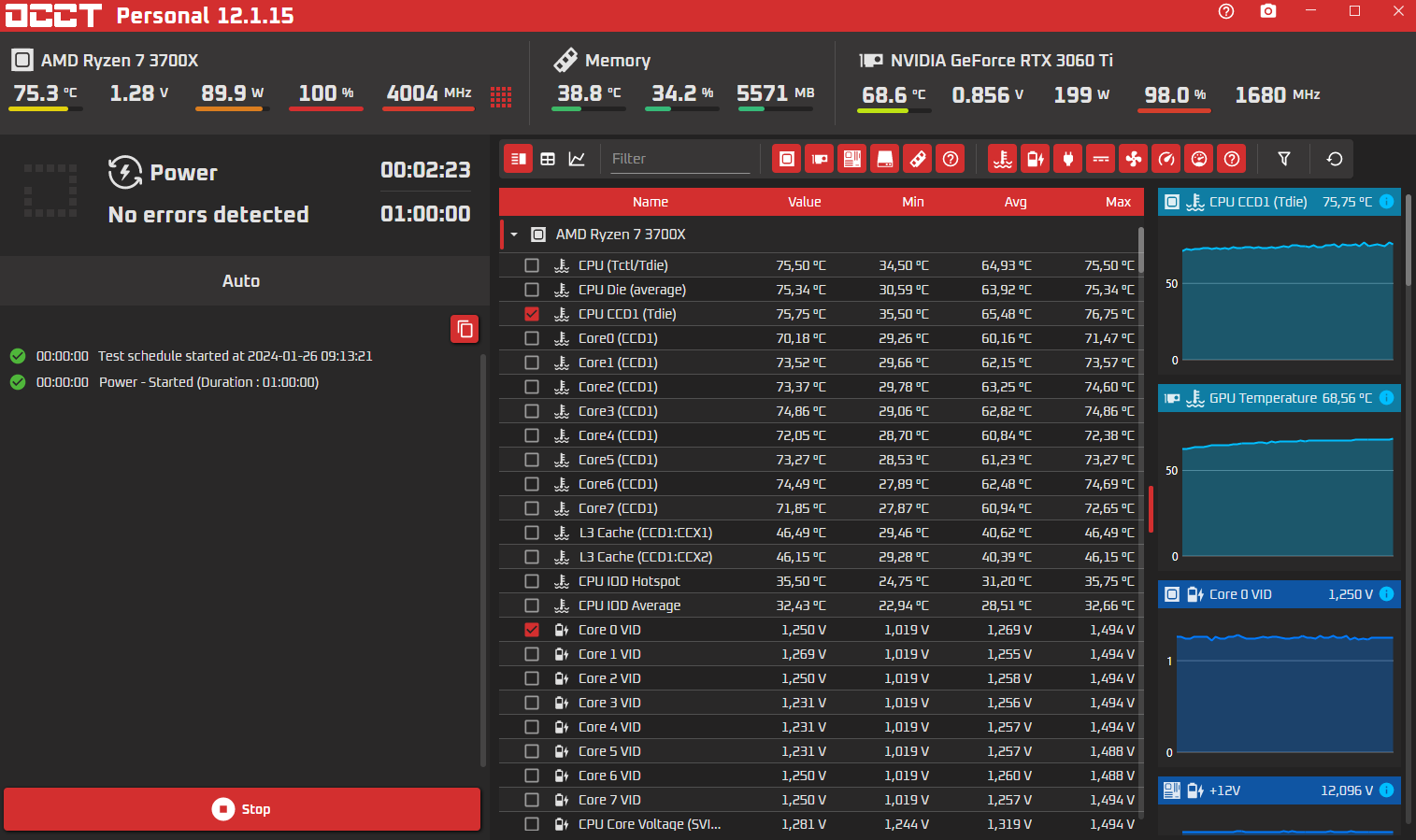This screenshot has width=1416, height=840.
Task: Toggle the motherboard sensor filter icon
Action: click(x=851, y=159)
